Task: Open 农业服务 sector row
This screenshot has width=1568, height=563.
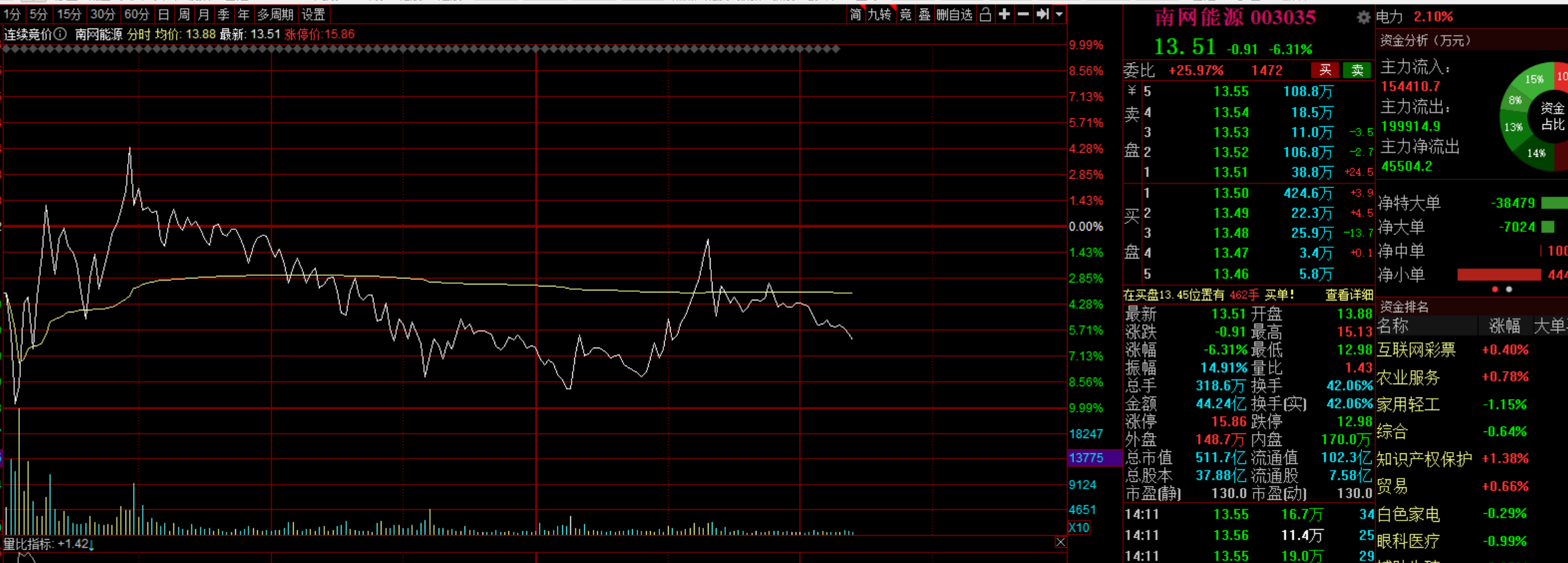Action: [1472, 378]
